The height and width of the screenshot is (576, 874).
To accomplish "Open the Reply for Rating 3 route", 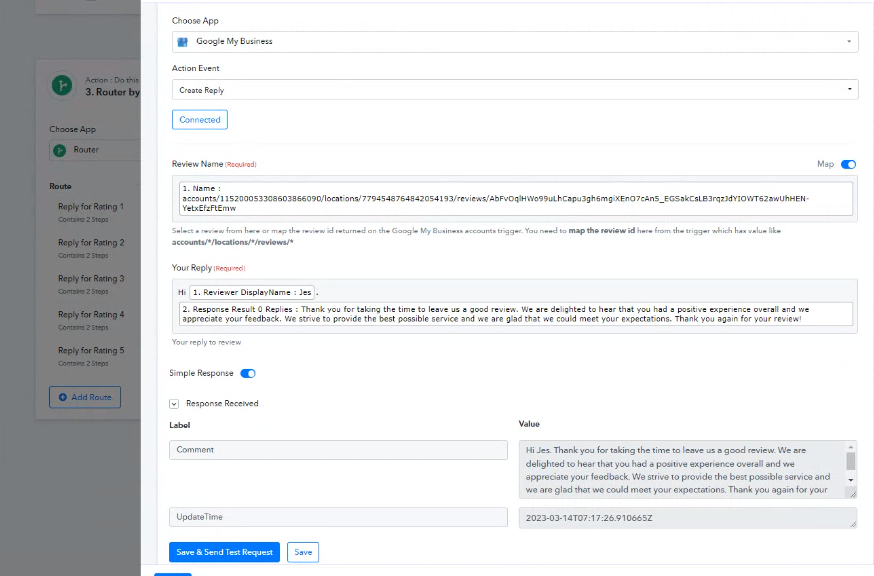I will [x=91, y=284].
